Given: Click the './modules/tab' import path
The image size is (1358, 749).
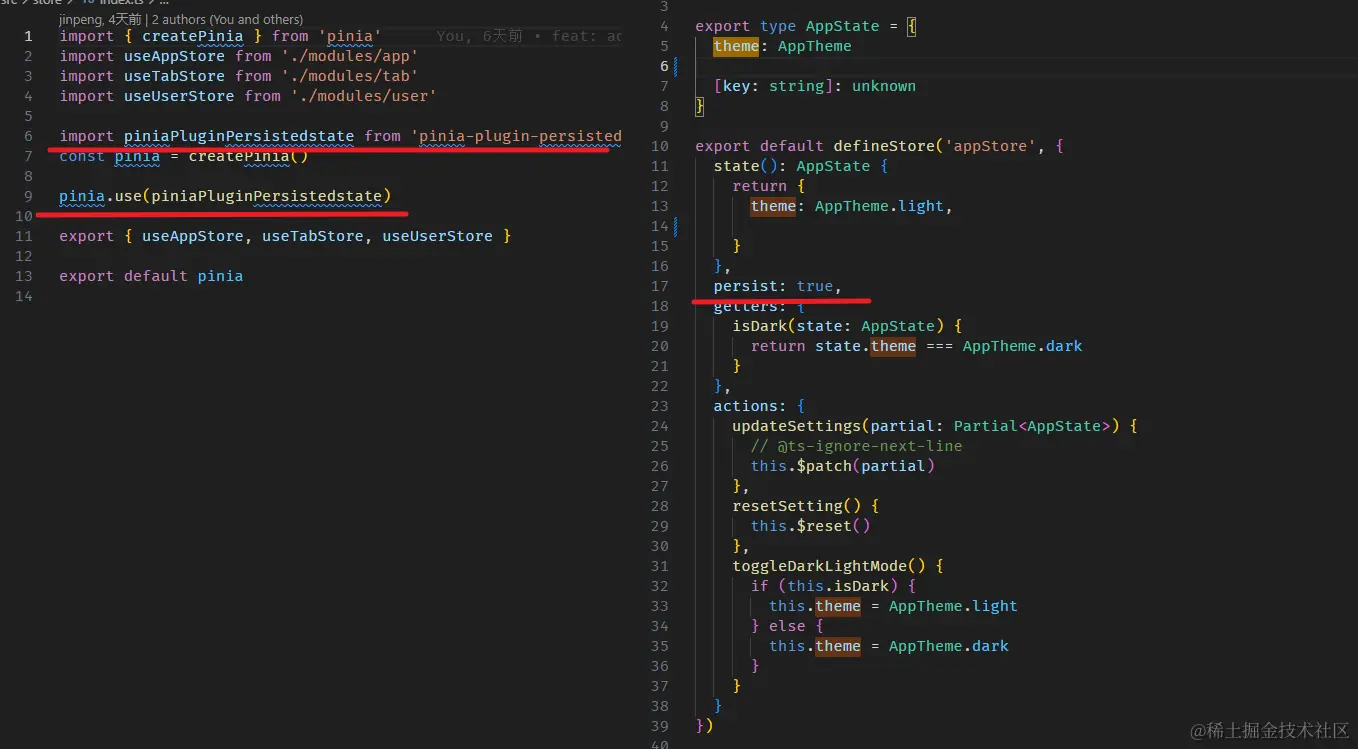Looking at the screenshot, I should tap(350, 76).
